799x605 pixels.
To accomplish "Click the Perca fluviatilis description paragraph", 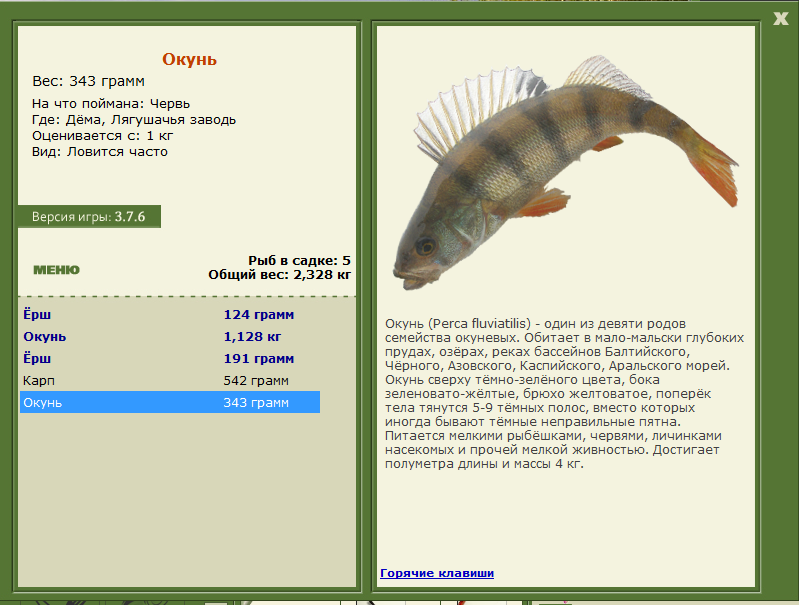I will [565, 394].
